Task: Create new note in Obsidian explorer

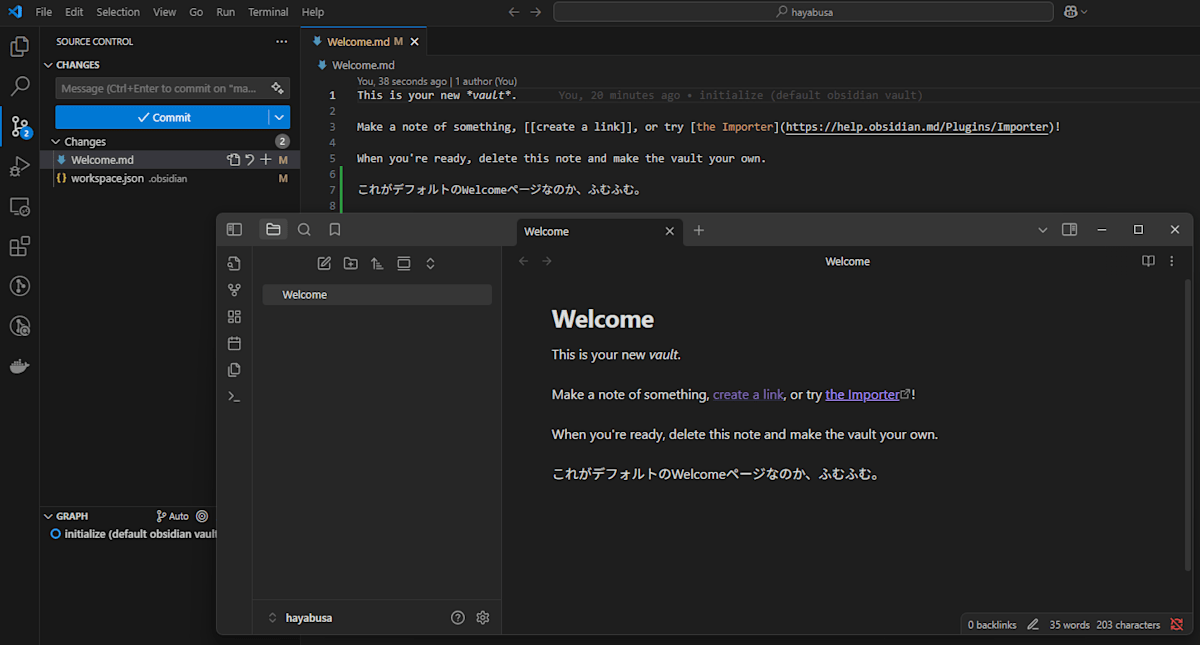Action: coord(324,264)
